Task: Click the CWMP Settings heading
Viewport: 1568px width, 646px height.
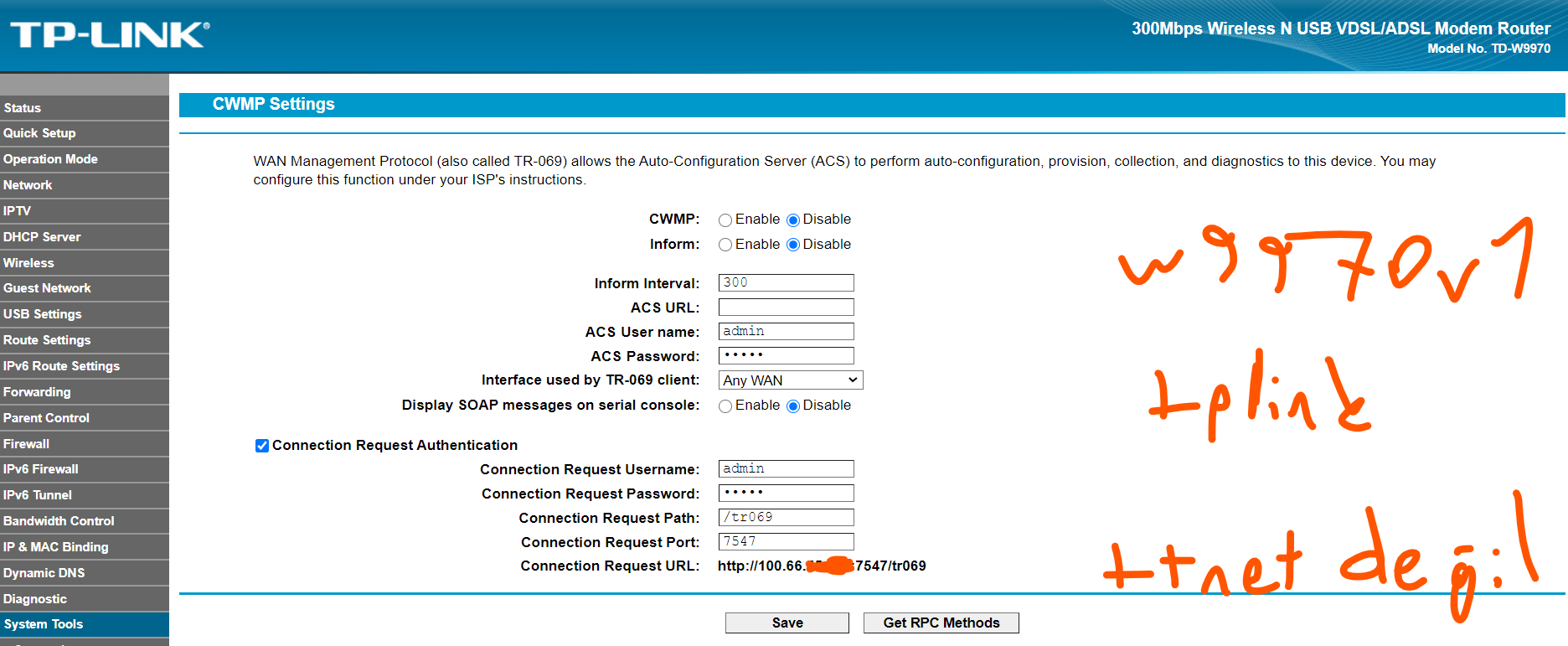Action: pos(273,104)
